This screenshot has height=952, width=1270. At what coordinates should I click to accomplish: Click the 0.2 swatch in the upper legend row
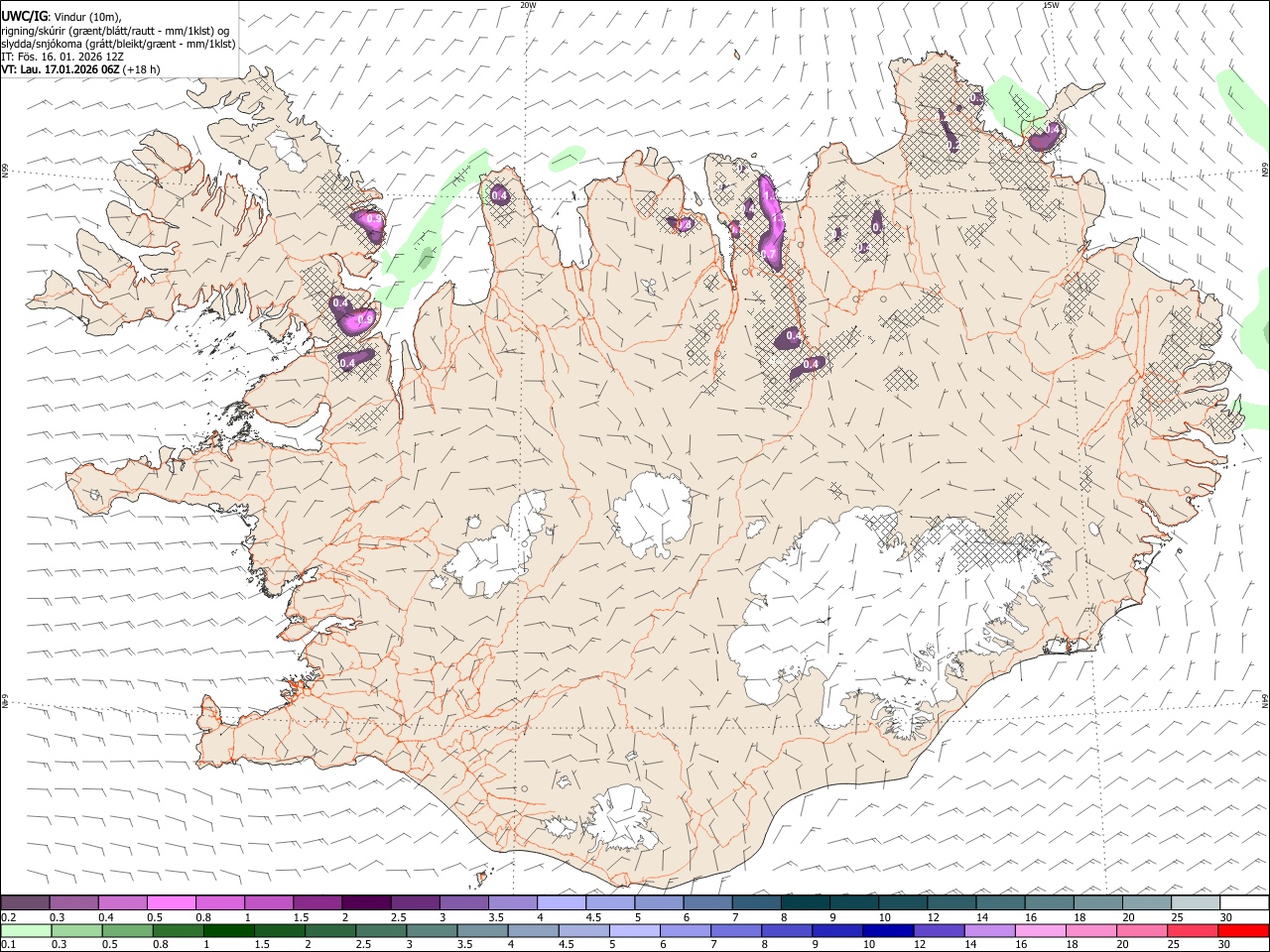point(25,902)
